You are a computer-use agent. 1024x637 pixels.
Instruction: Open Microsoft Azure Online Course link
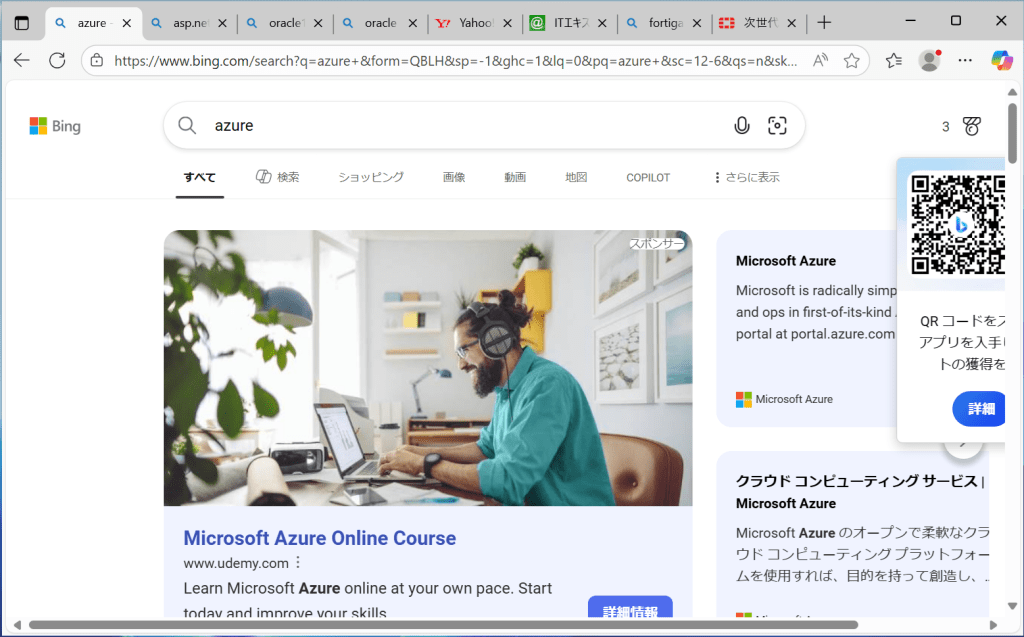click(319, 538)
